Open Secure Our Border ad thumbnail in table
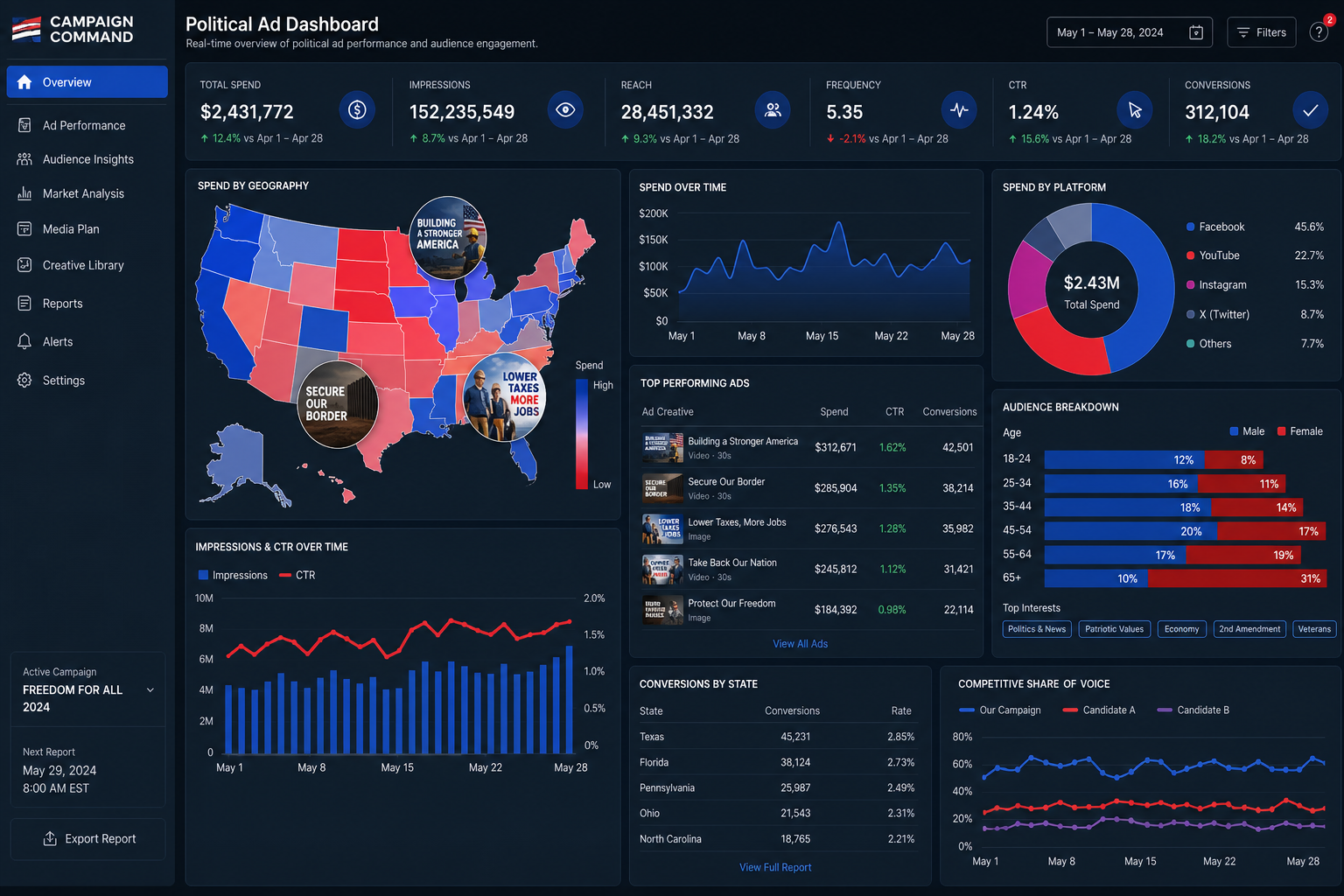Screen dimensions: 1344x896 click(662, 488)
